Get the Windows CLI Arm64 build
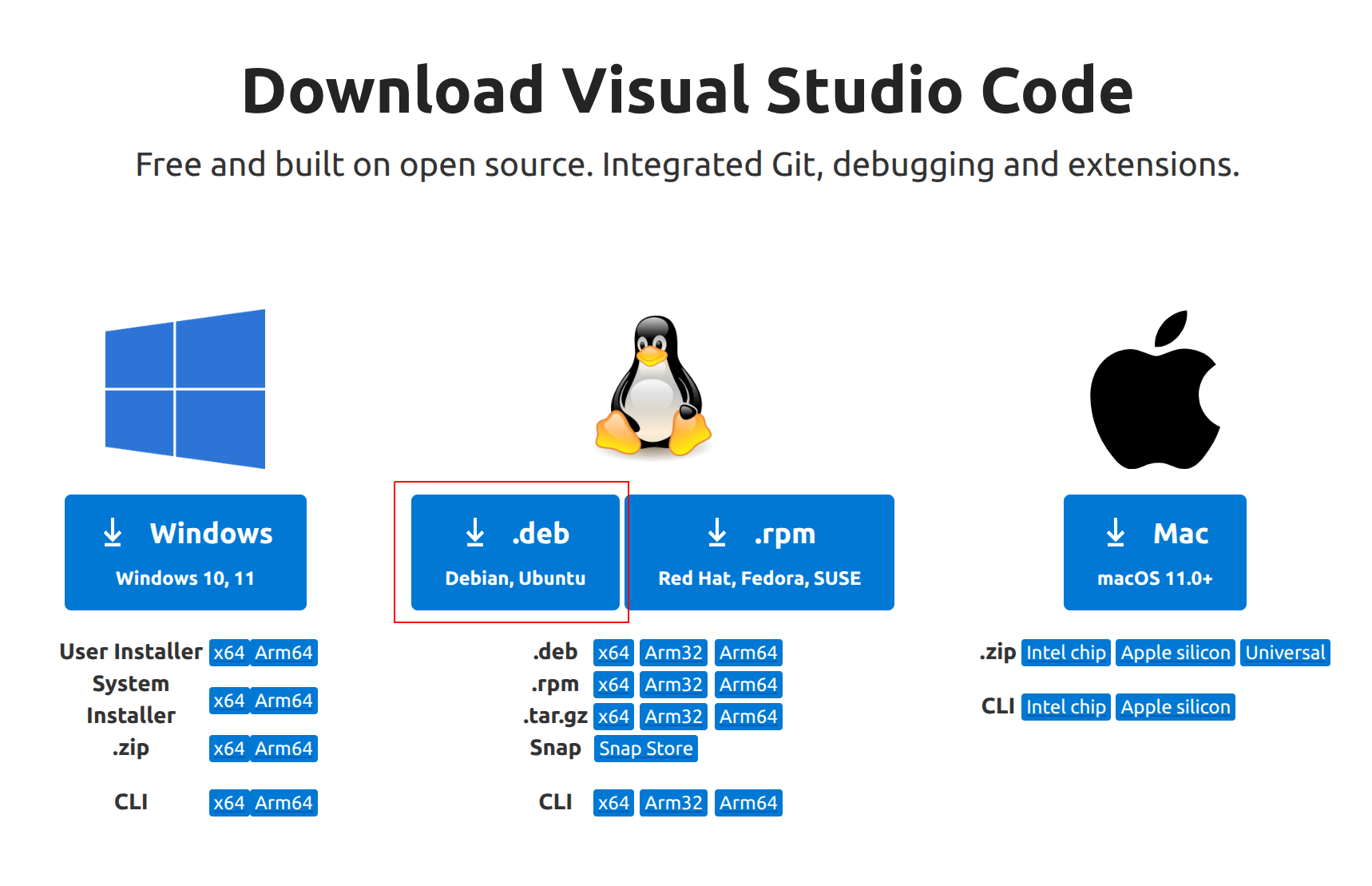 coord(284,803)
